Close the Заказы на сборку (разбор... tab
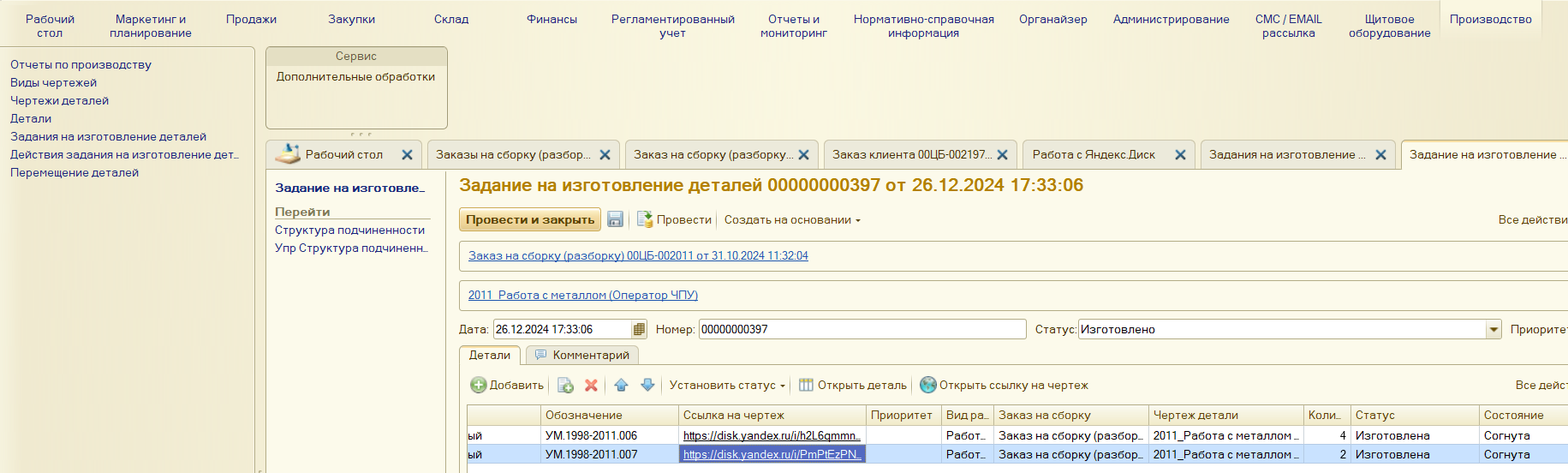The height and width of the screenshot is (473, 1568). point(605,155)
